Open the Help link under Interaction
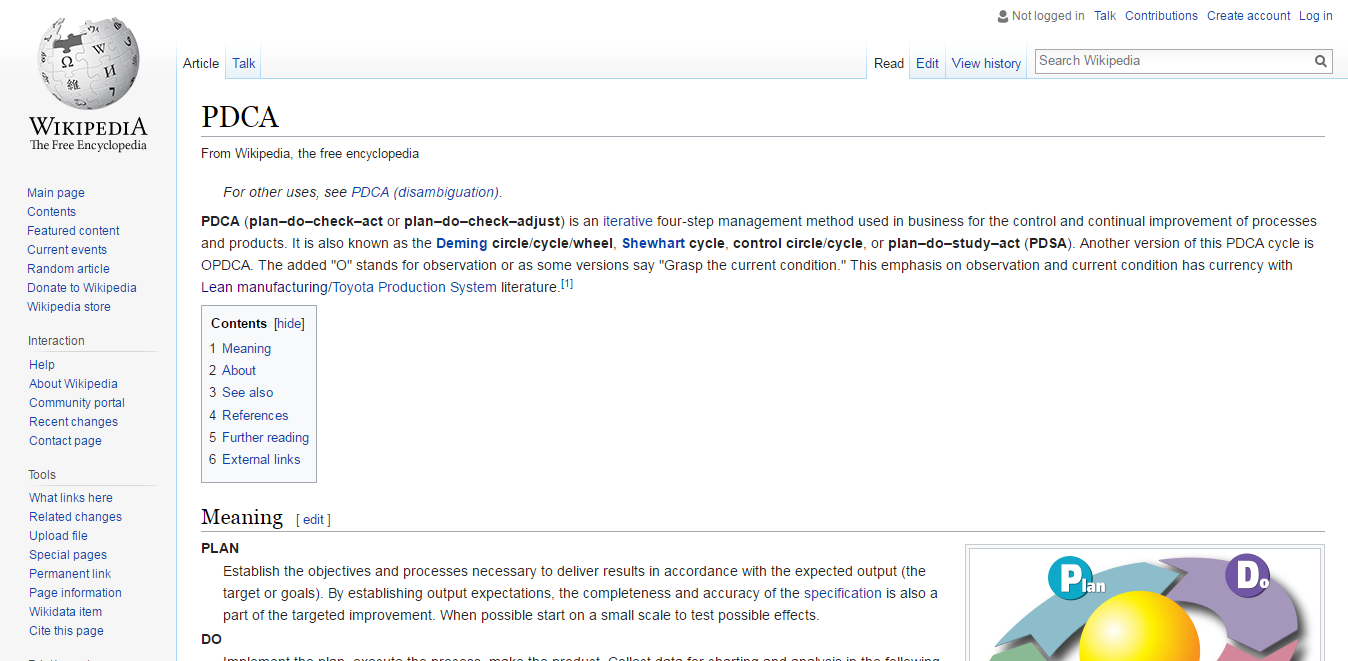This screenshot has height=661, width=1348. point(42,365)
